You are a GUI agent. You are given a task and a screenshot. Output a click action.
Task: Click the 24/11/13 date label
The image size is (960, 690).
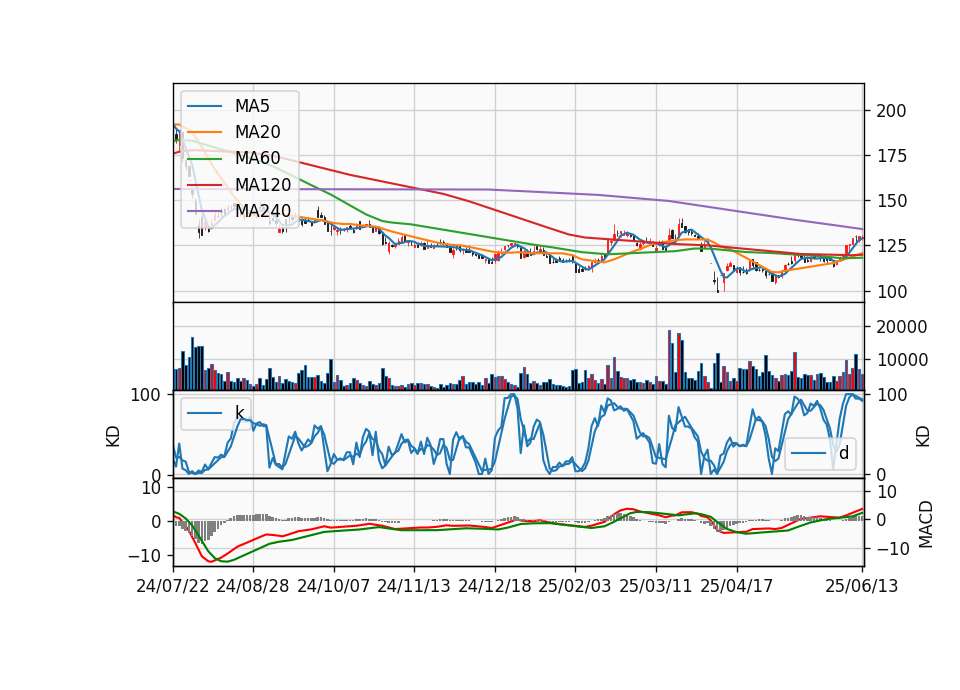click(x=414, y=586)
